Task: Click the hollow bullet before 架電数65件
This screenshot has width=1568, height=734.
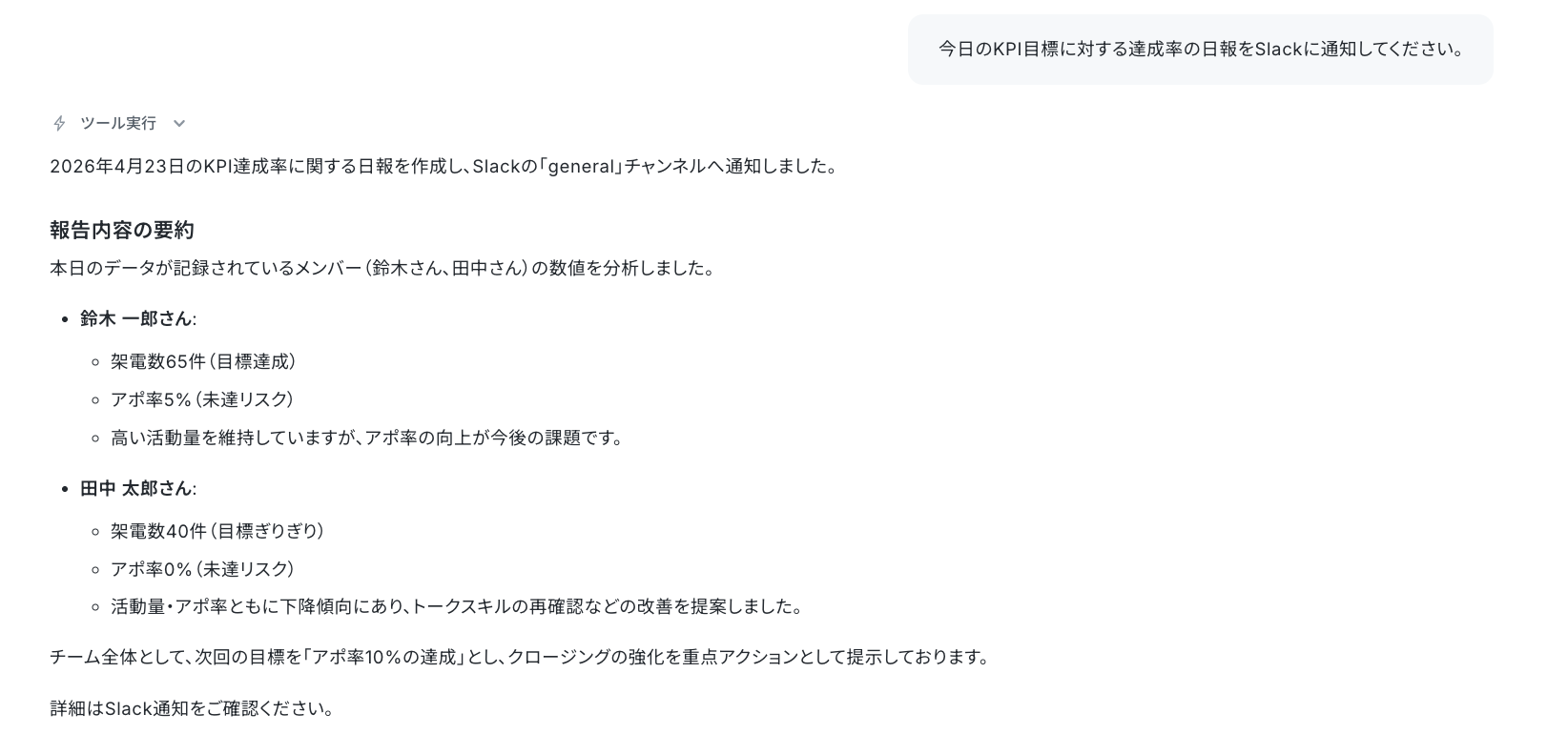Action: (95, 362)
